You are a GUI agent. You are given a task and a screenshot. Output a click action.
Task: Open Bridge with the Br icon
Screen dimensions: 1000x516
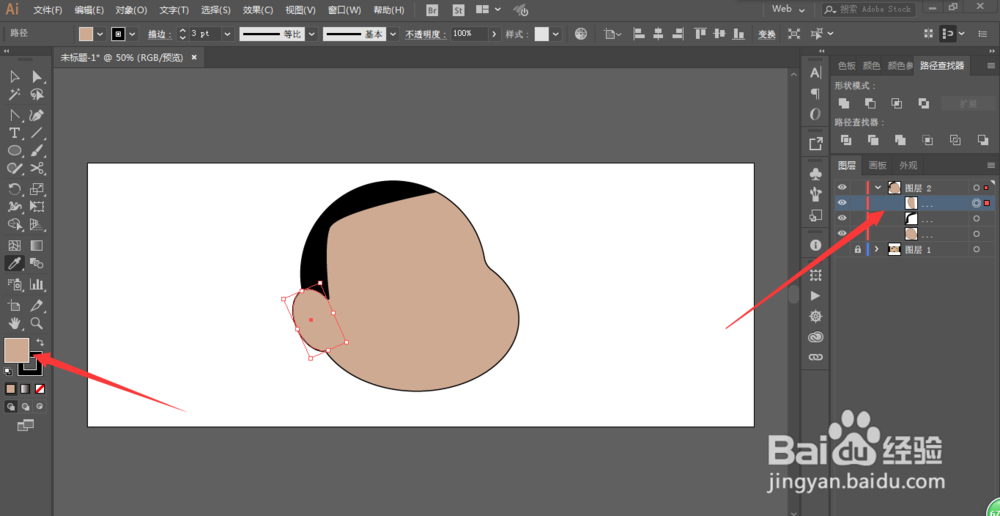tap(432, 10)
